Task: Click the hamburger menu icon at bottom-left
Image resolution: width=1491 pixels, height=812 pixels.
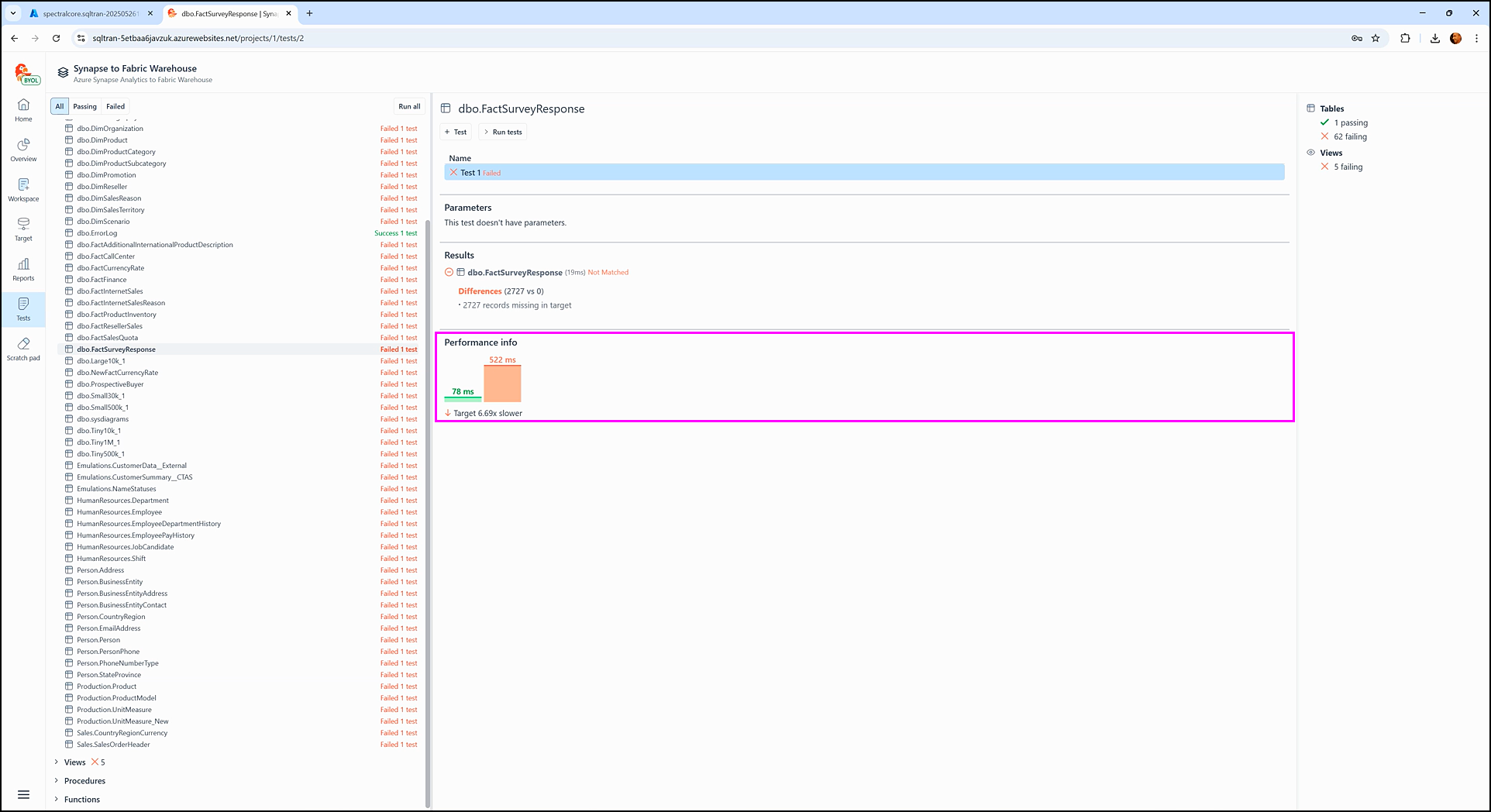Action: (x=23, y=794)
